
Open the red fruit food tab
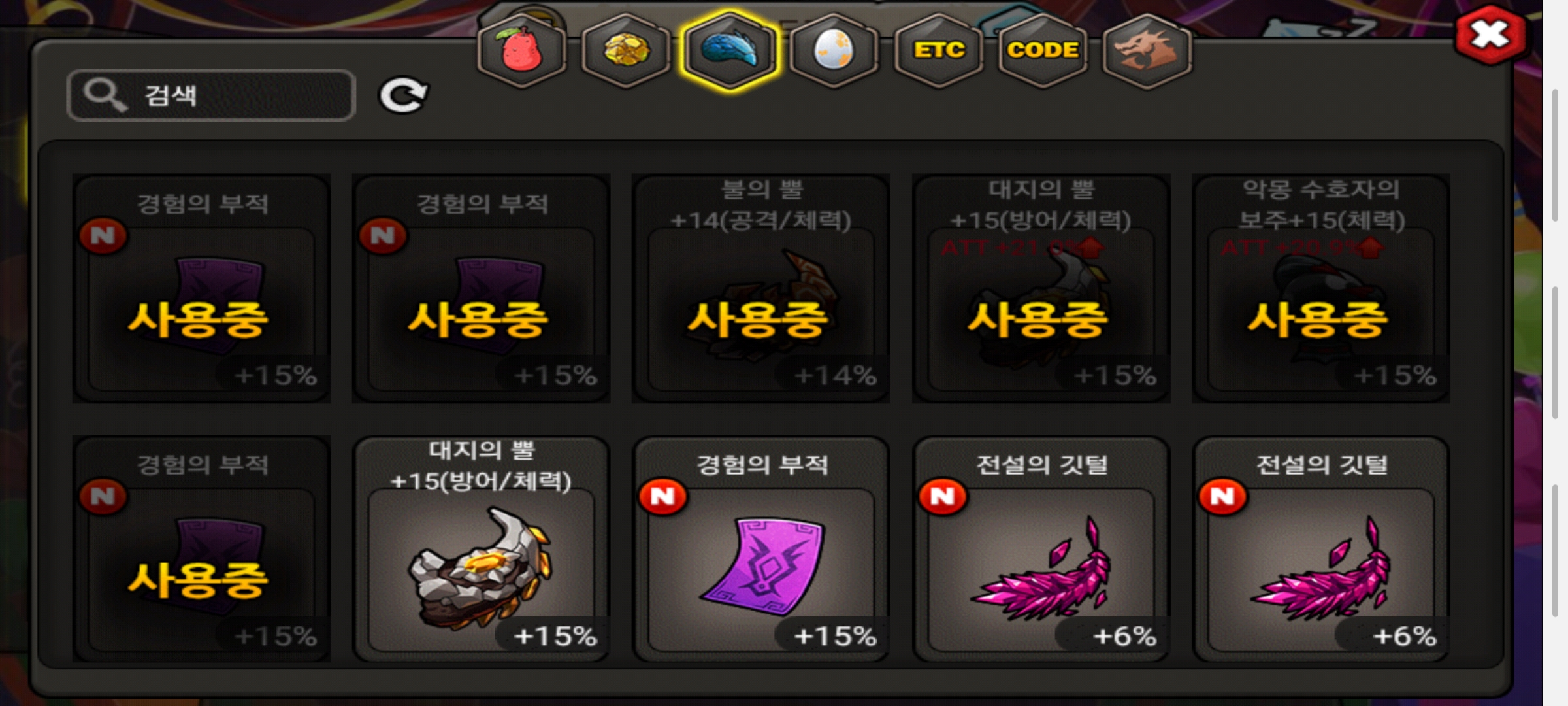521,50
